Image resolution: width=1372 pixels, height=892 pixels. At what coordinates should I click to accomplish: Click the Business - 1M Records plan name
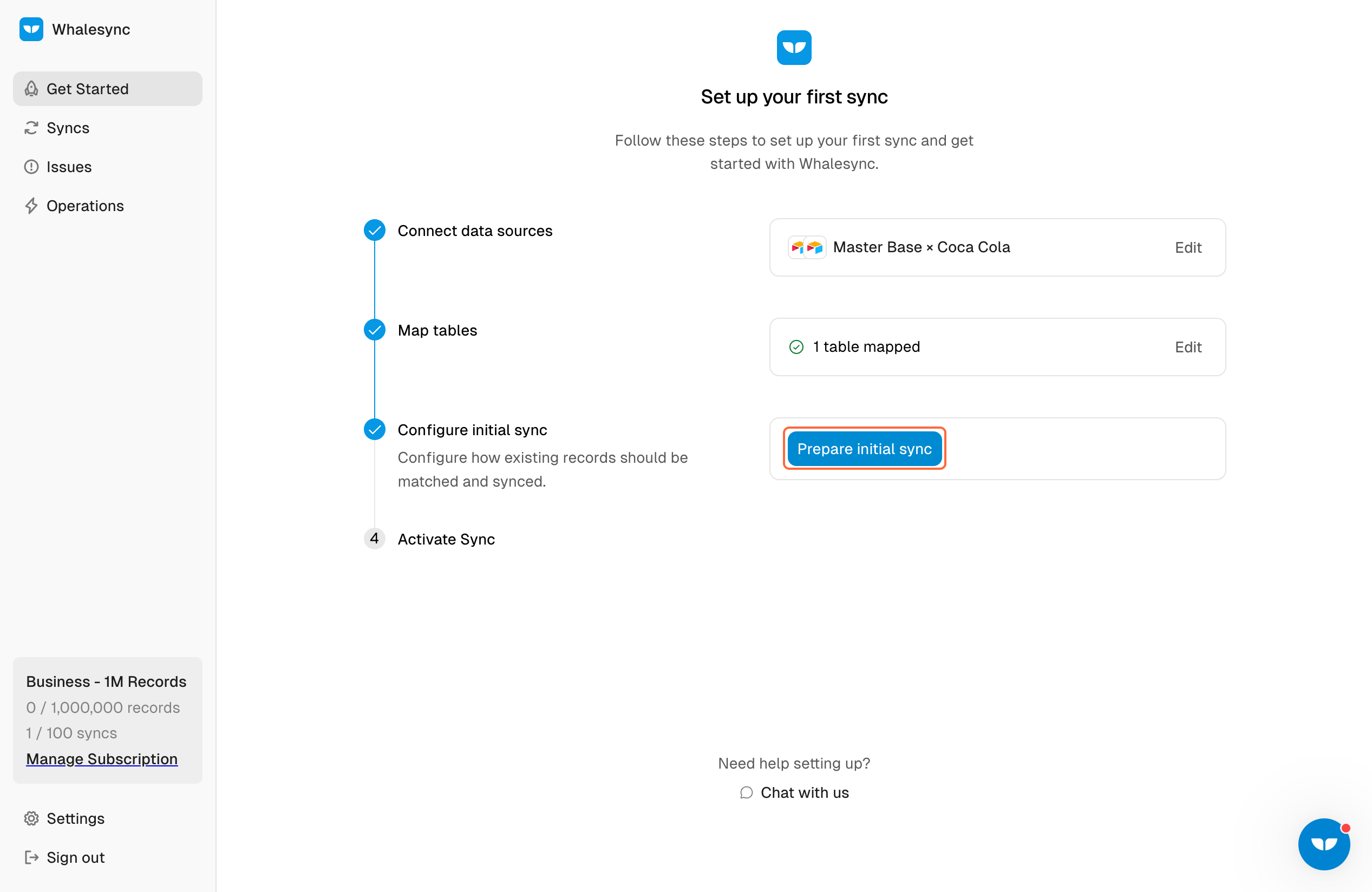click(106, 681)
